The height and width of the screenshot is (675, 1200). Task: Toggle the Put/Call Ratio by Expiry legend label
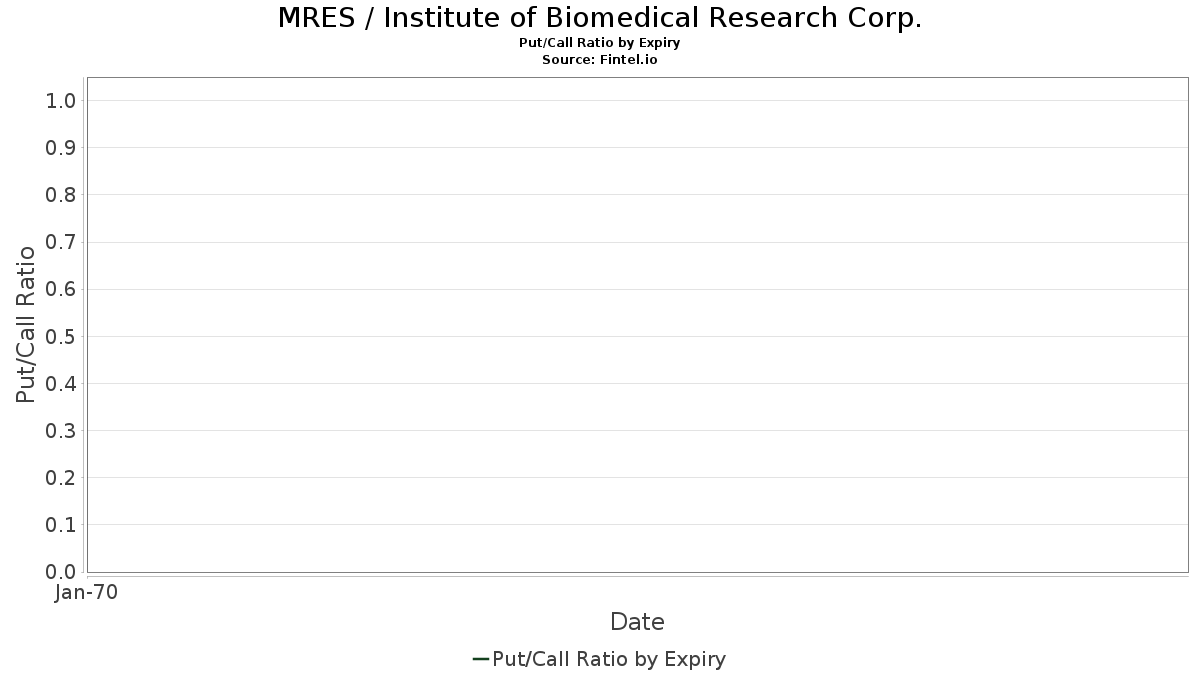[x=609, y=659]
